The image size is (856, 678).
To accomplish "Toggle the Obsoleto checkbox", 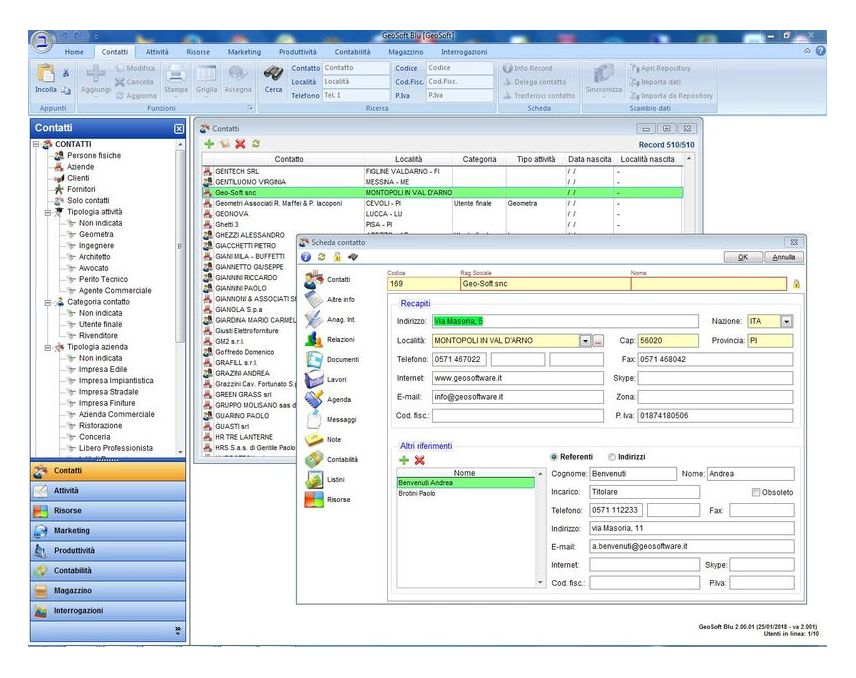I will 756,492.
